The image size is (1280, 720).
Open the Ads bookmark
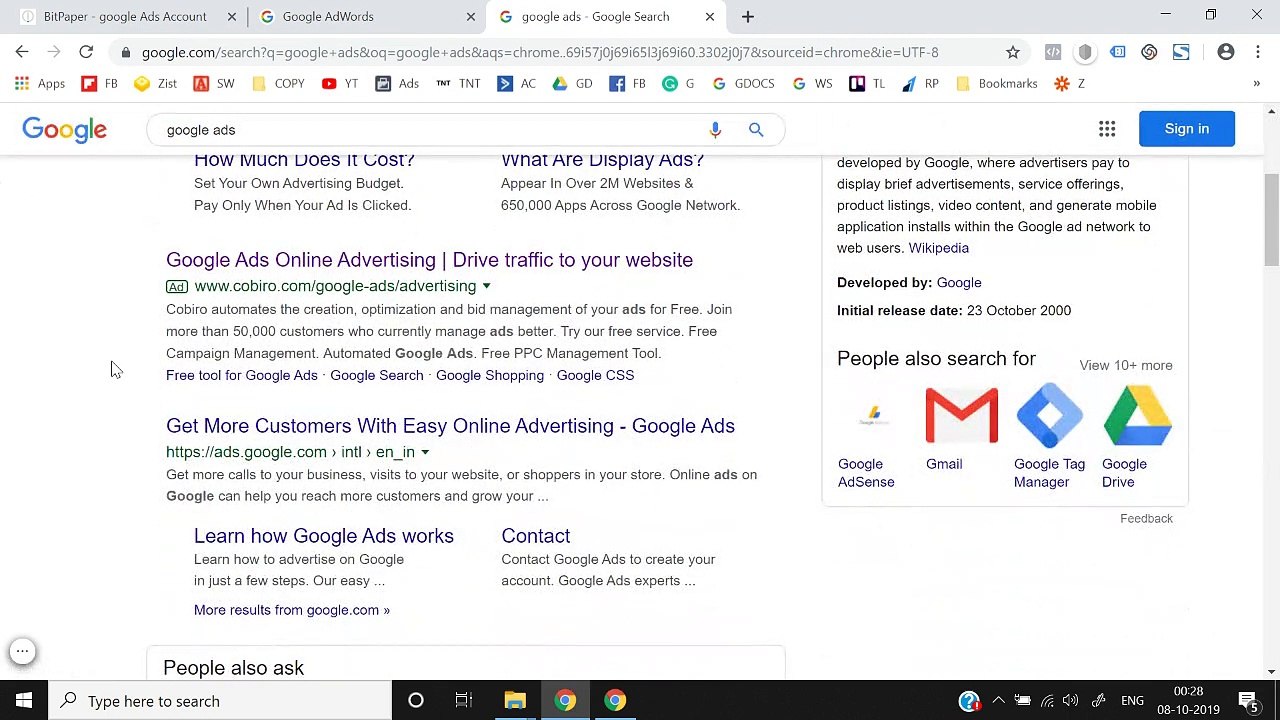(397, 84)
